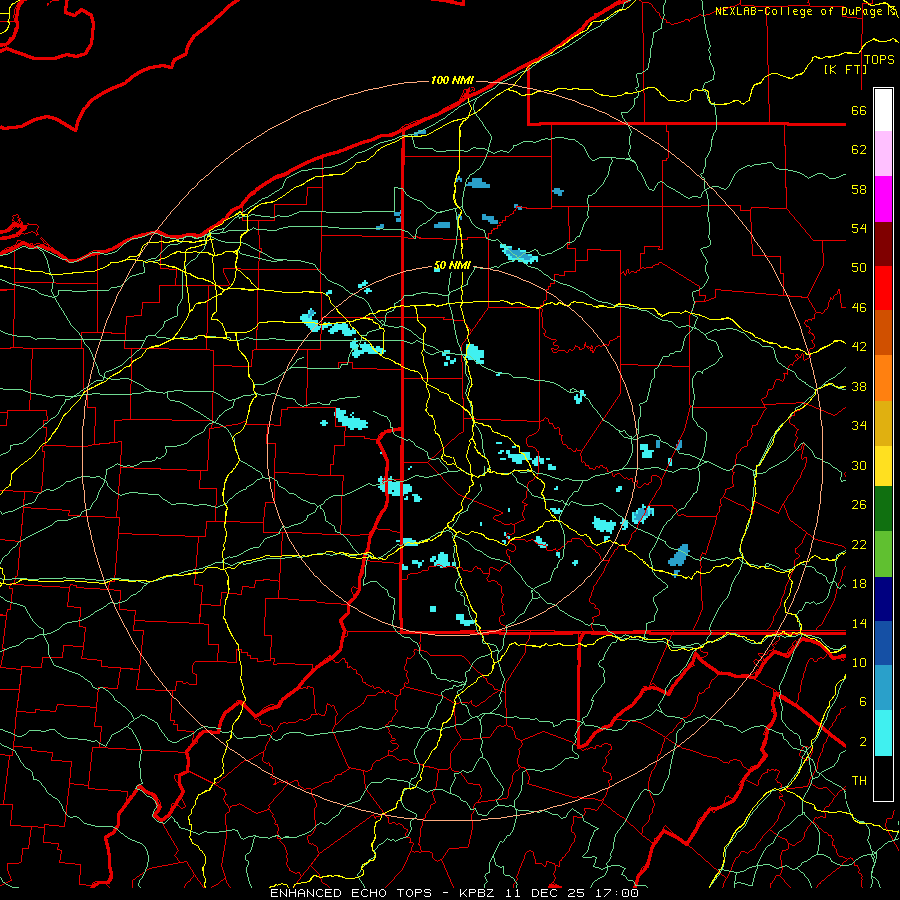Click the "10" legend value
This screenshot has height=900, width=900.
pos(859,662)
